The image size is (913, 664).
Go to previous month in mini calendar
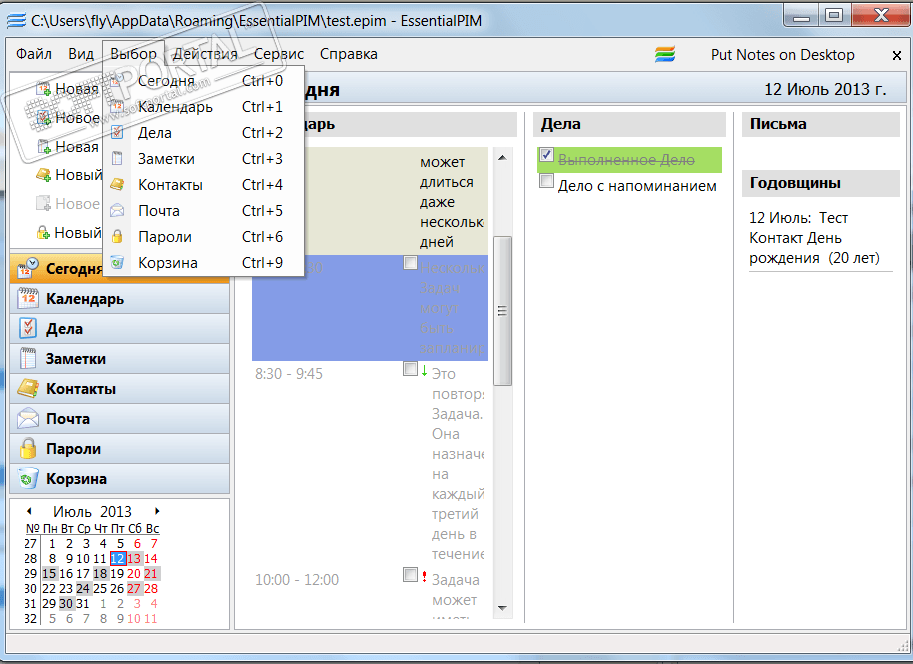(x=29, y=511)
